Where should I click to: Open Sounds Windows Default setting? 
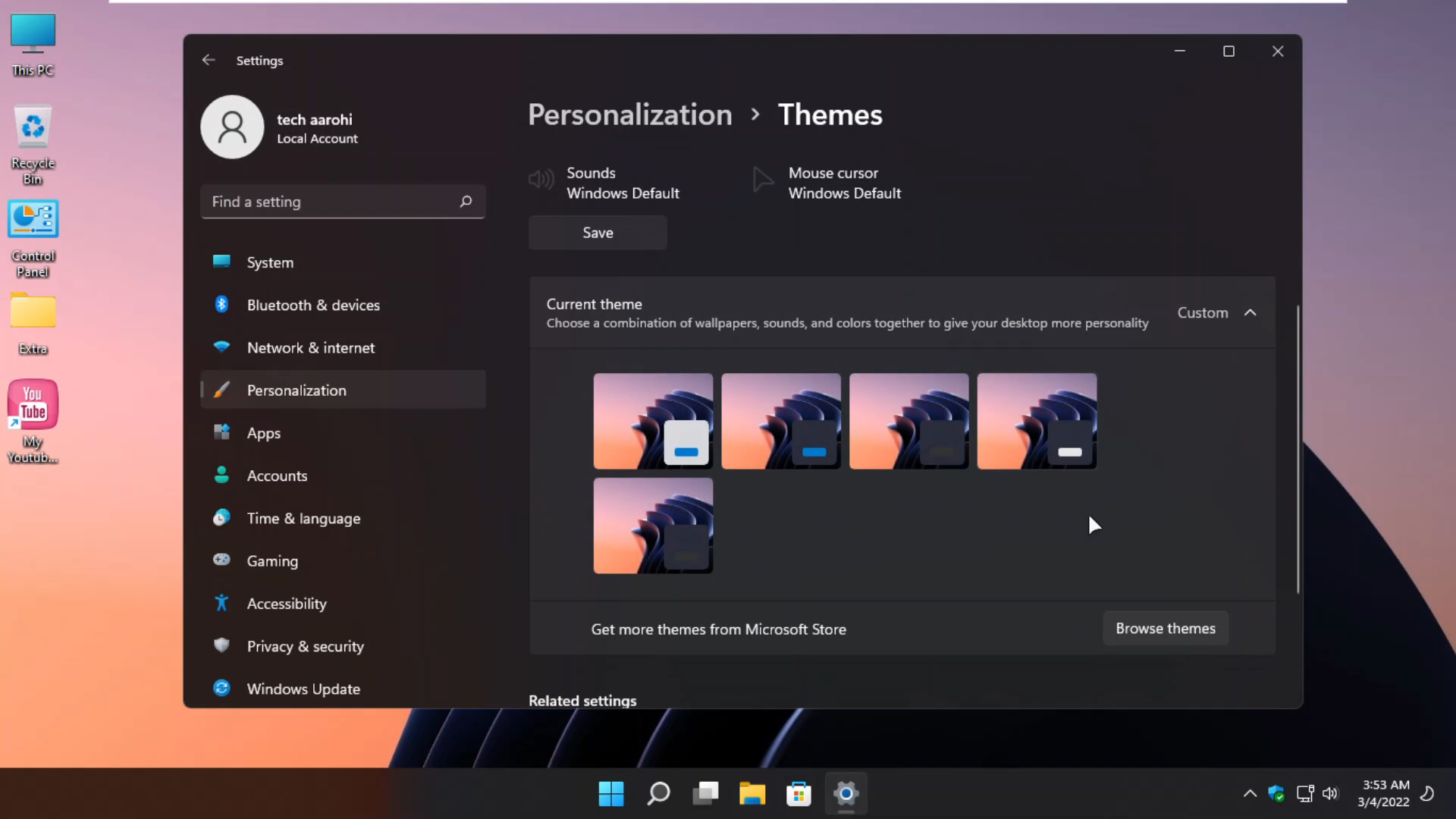[x=604, y=182]
